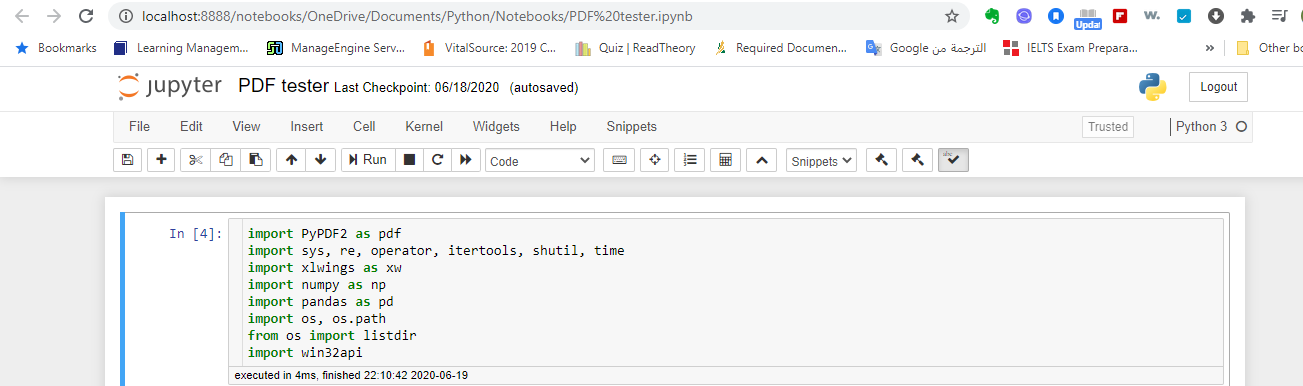Restart kernel and run all cells

tap(465, 160)
